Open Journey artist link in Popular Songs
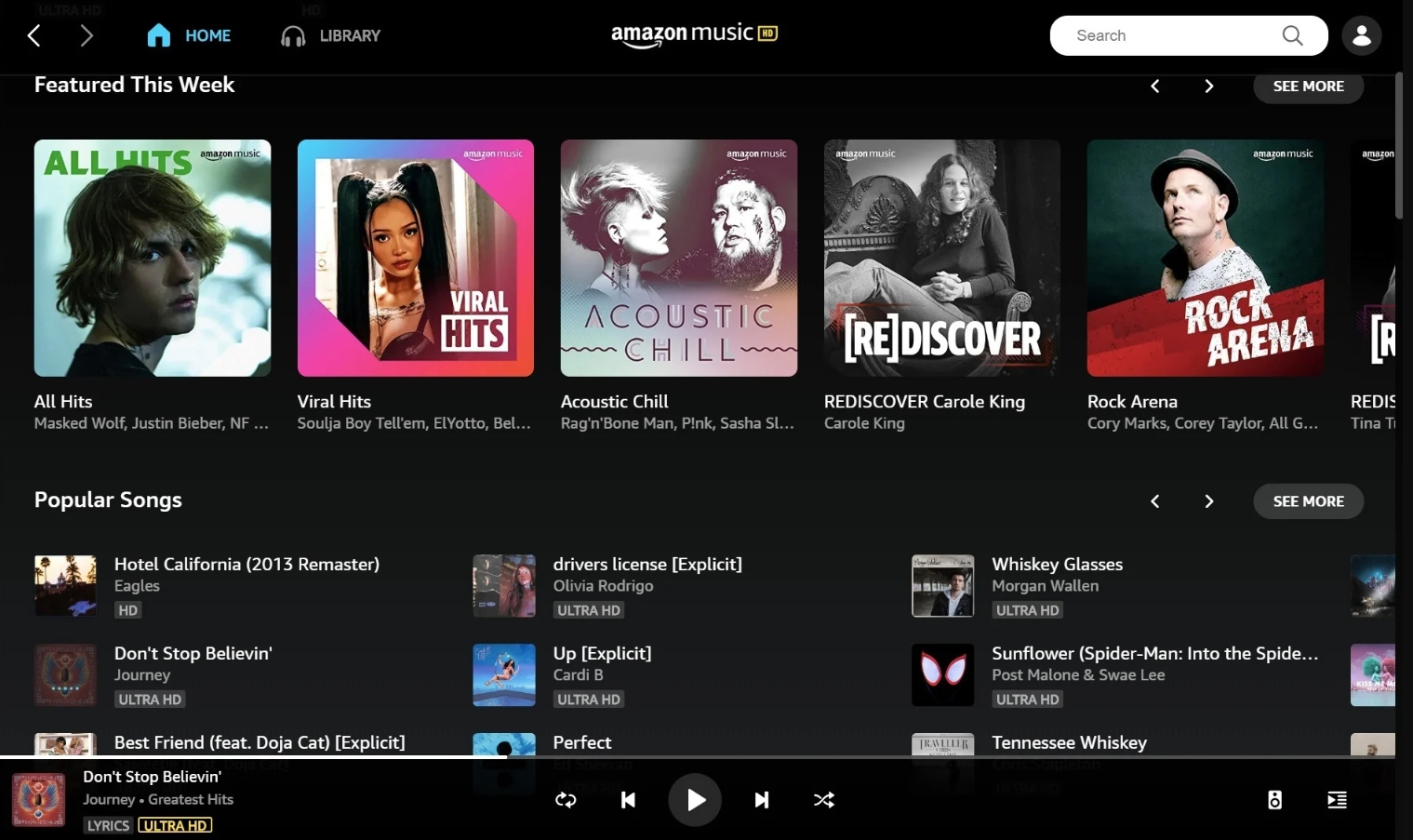The height and width of the screenshot is (840, 1413). coord(142,675)
